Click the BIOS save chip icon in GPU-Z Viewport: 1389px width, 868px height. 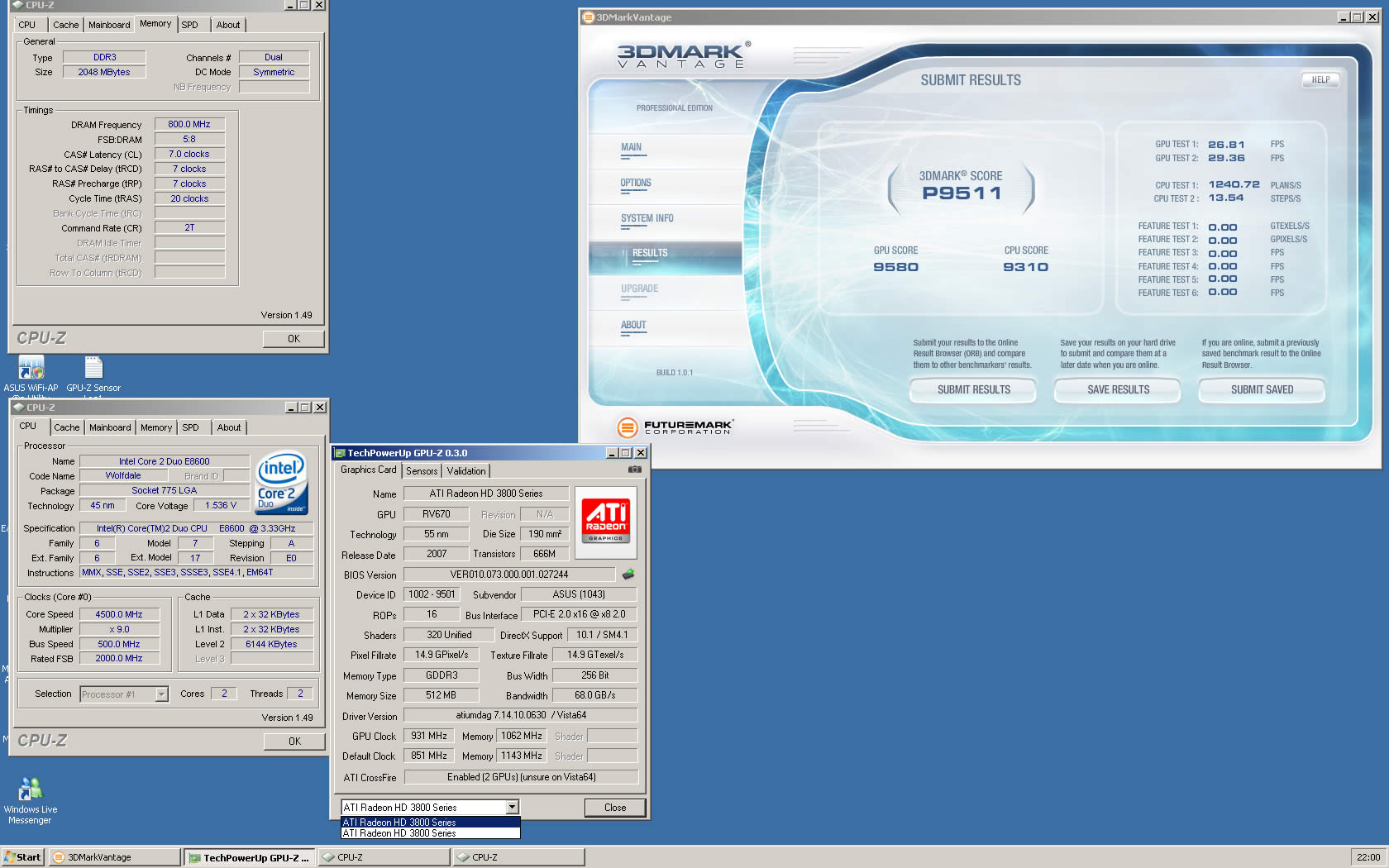click(628, 574)
